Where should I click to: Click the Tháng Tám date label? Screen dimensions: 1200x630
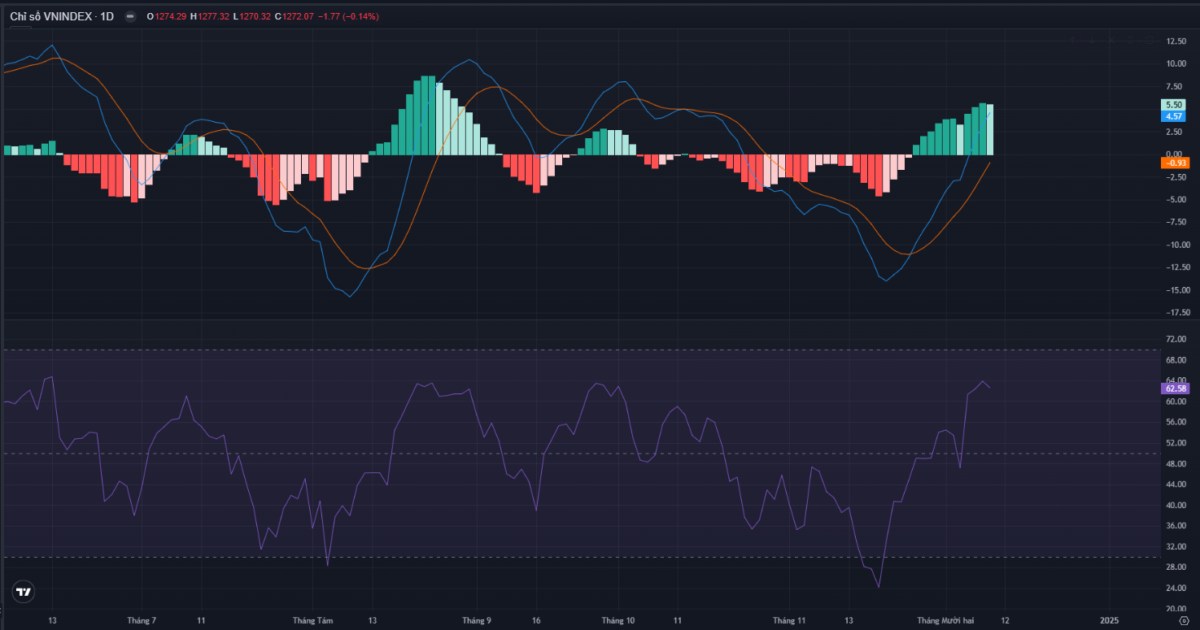click(x=312, y=621)
